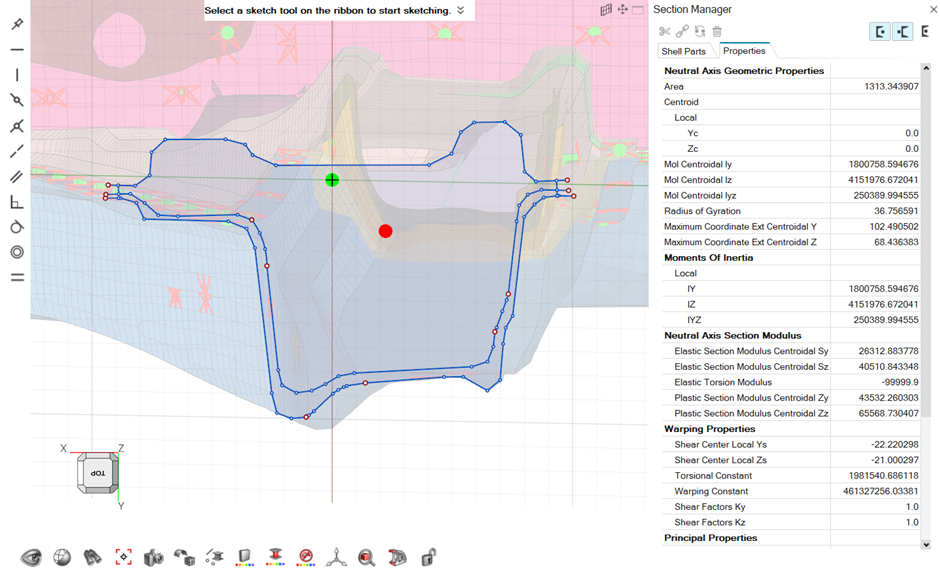Open the Properties tab

point(743,51)
